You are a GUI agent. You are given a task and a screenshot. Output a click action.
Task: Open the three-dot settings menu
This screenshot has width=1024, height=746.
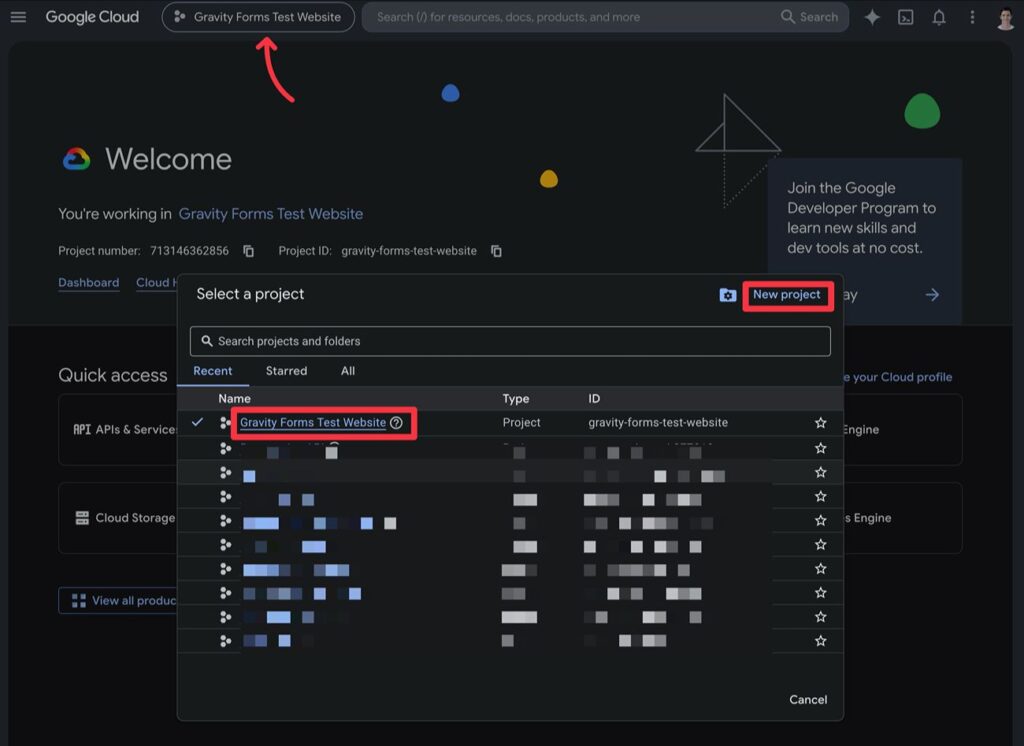coord(972,18)
